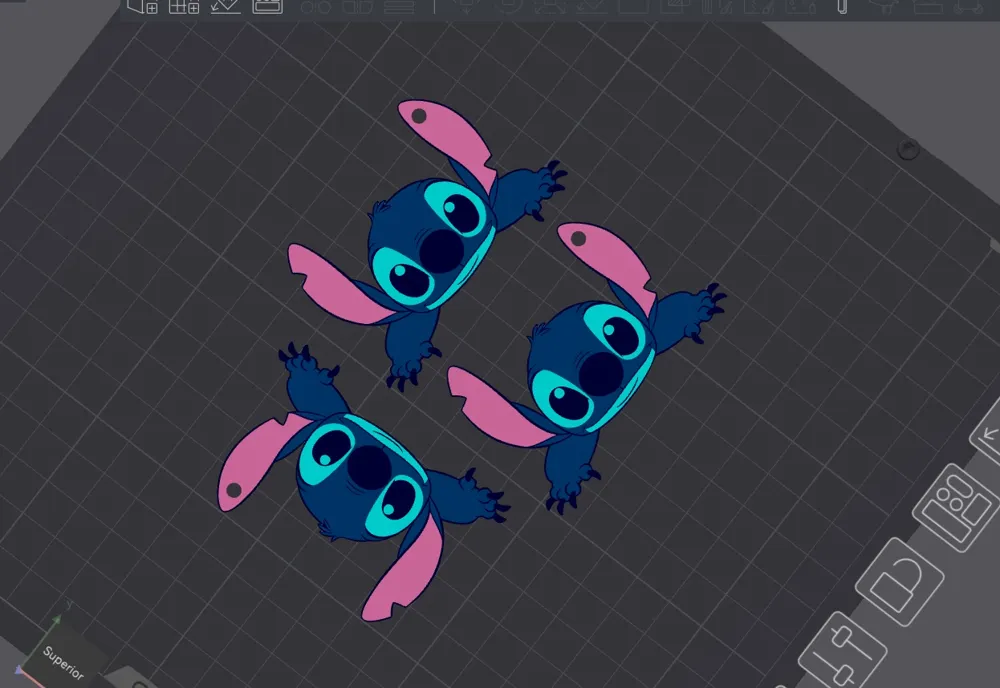The height and width of the screenshot is (688, 1000).
Task: Click the Add plate icon in toolbar
Action: pyautogui.click(x=184, y=6)
